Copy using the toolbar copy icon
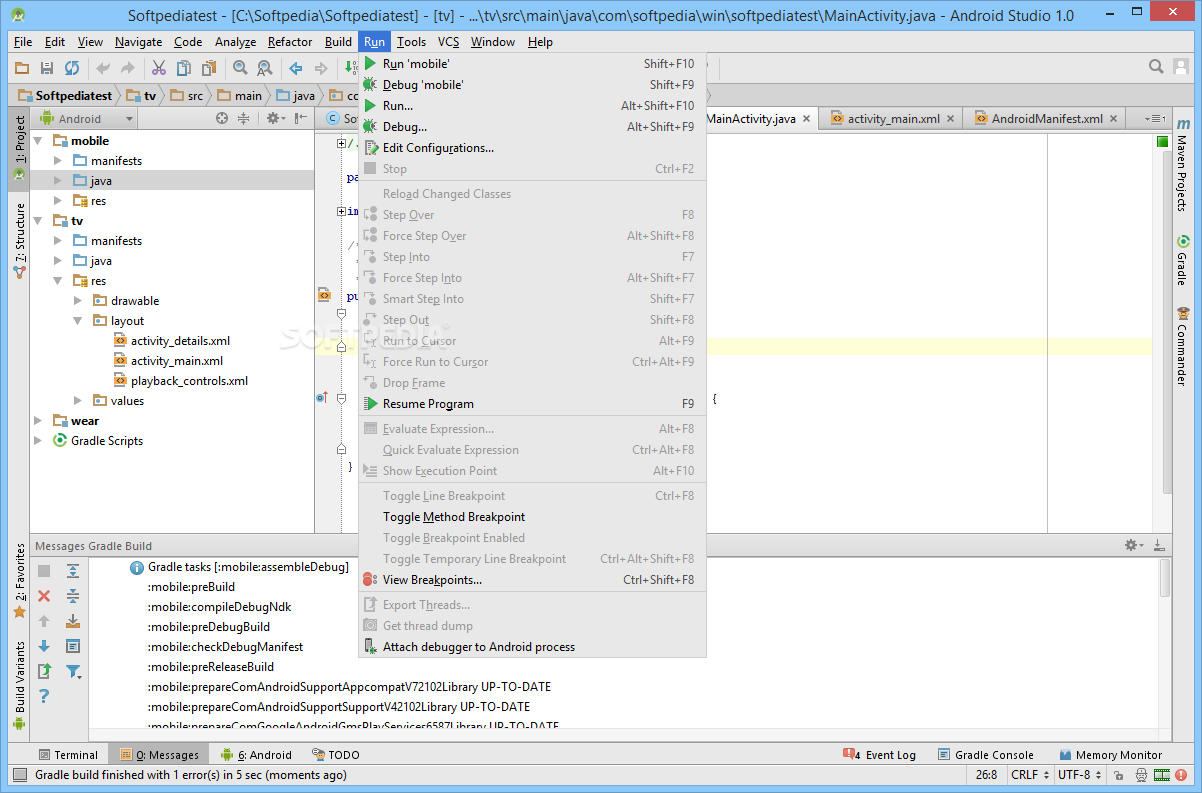This screenshot has height=793, width=1202. pos(183,68)
